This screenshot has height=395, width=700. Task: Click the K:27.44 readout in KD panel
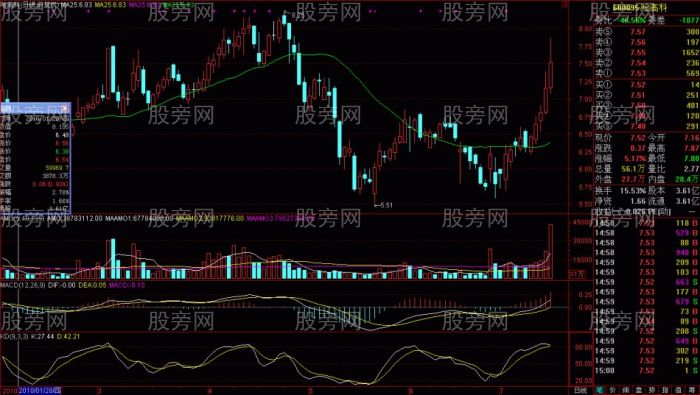[x=42, y=336]
